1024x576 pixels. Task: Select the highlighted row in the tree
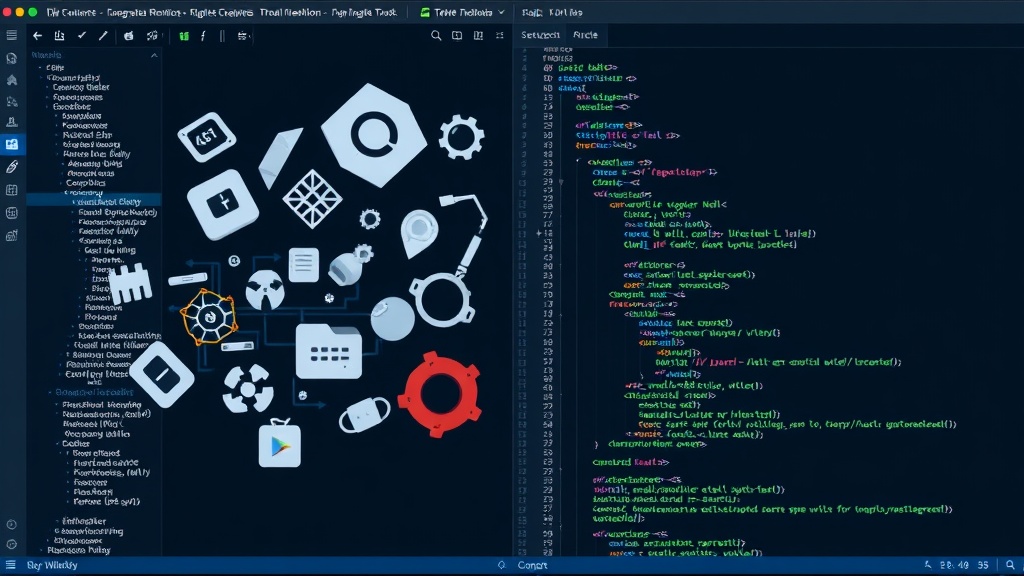(94, 202)
